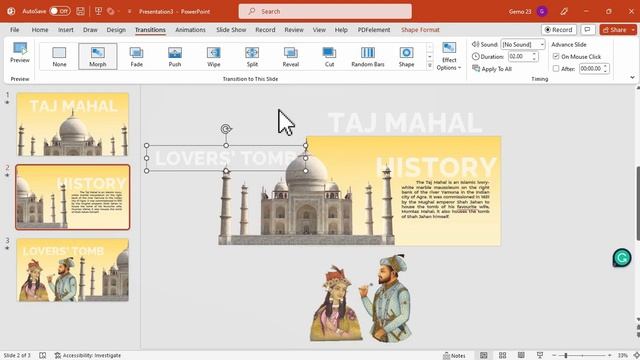Viewport: 640px width, 360px height.
Task: Click the Save icon in title bar
Action: click(80, 11)
